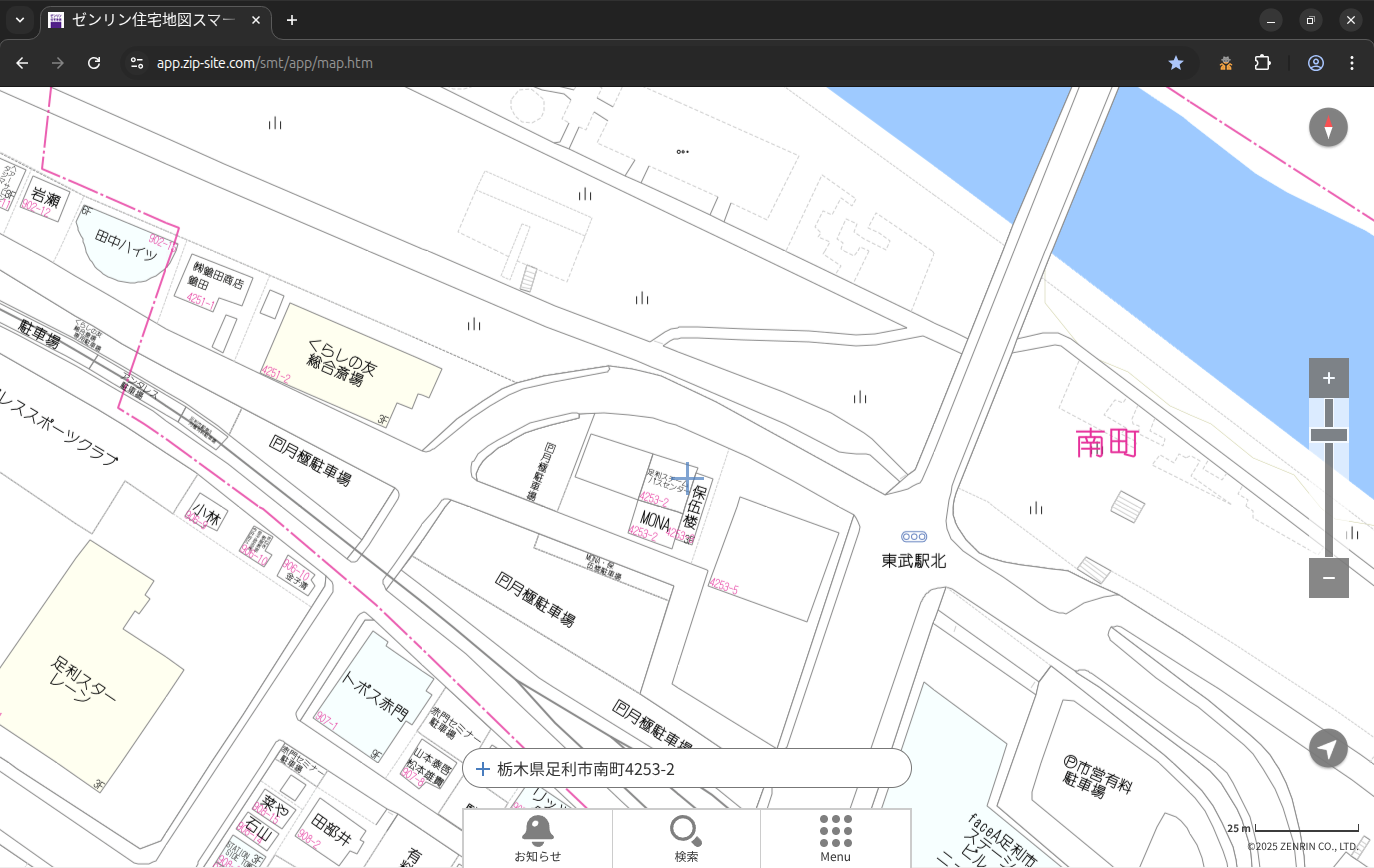Zoom in with the plus button

click(x=1328, y=378)
